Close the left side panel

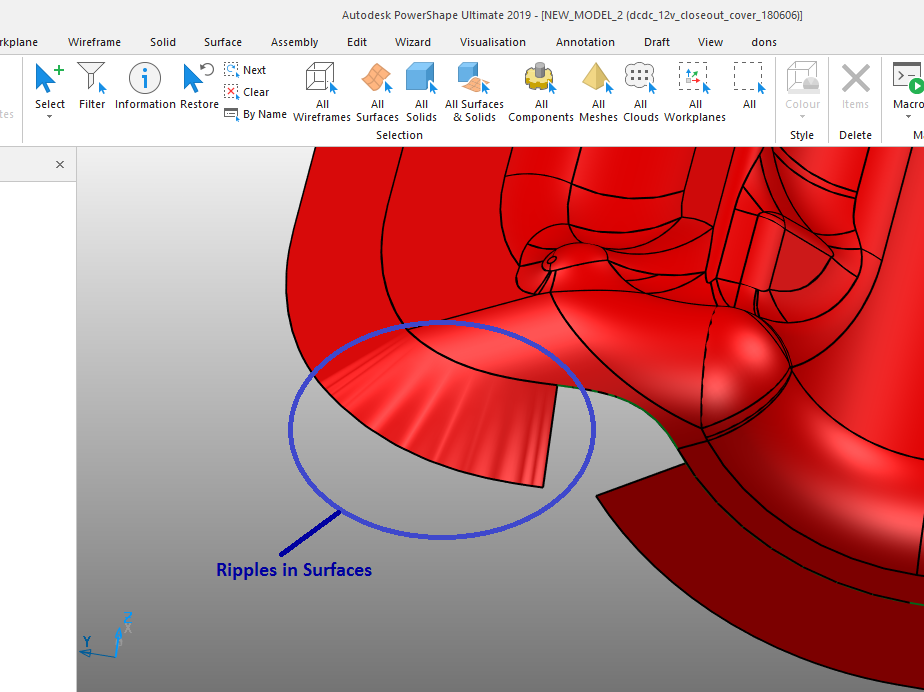click(x=59, y=164)
